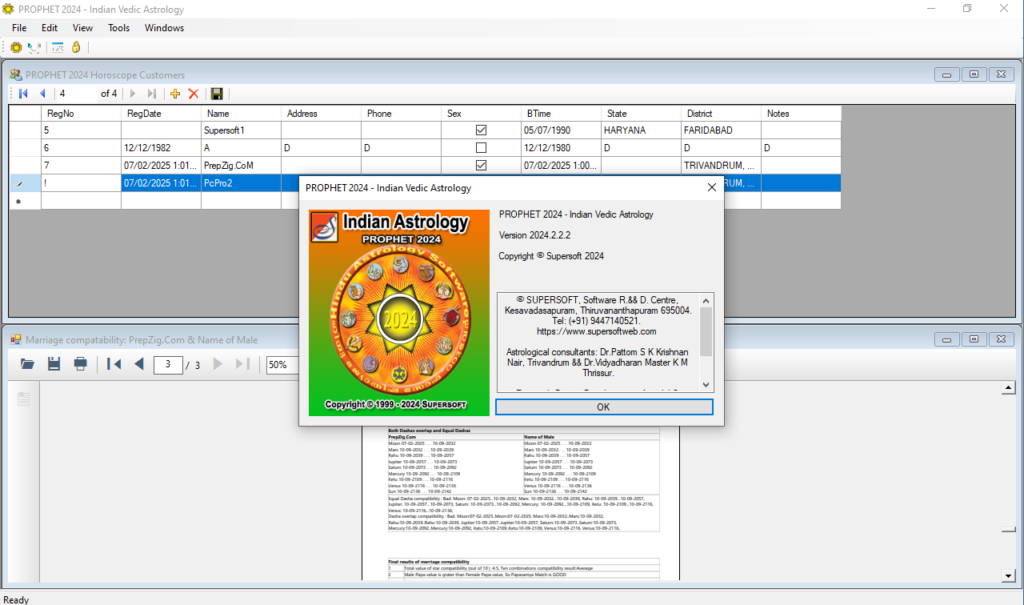Click the RegDate column header

click(161, 113)
